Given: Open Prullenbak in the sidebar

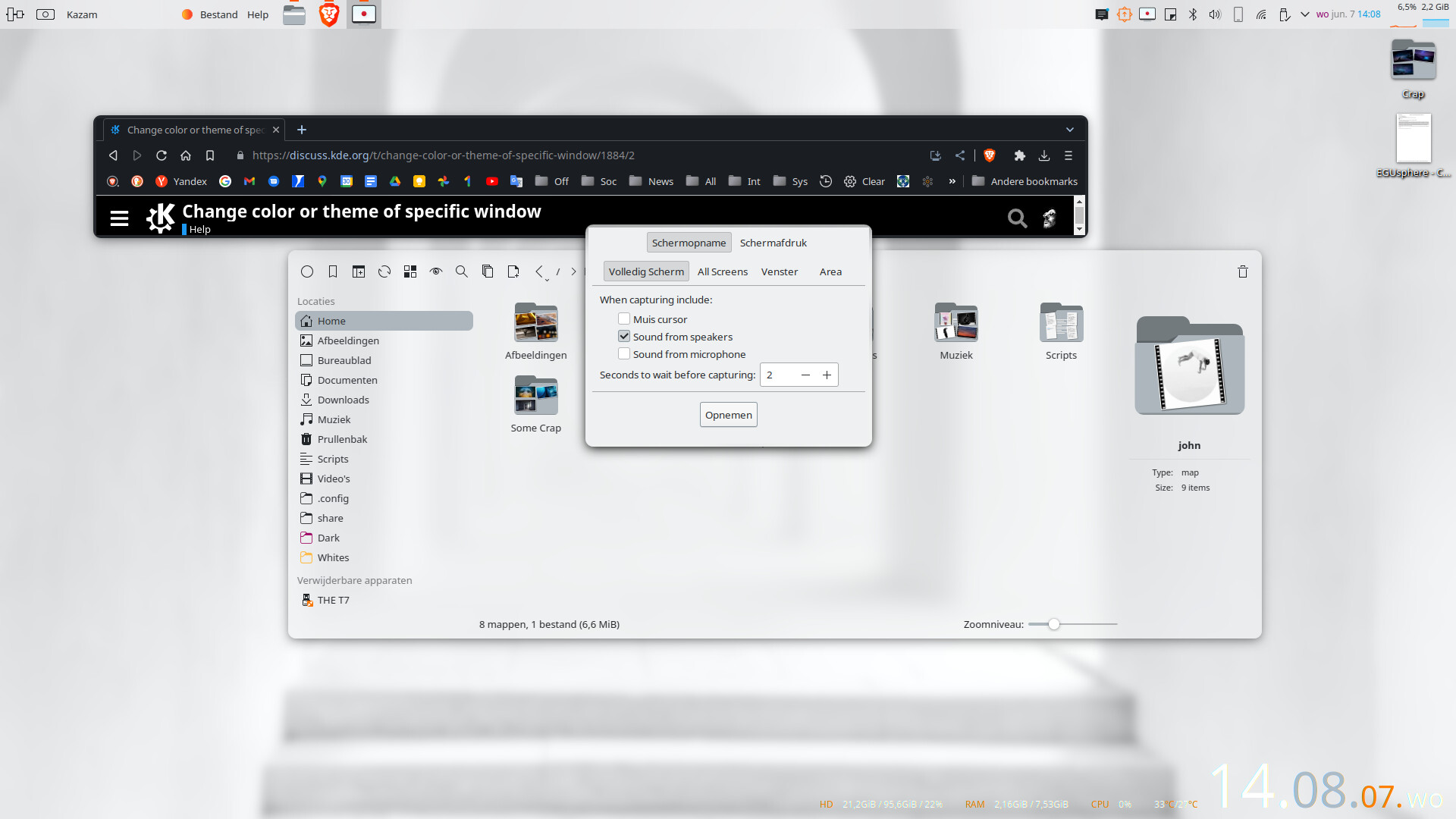Looking at the screenshot, I should coord(384,439).
